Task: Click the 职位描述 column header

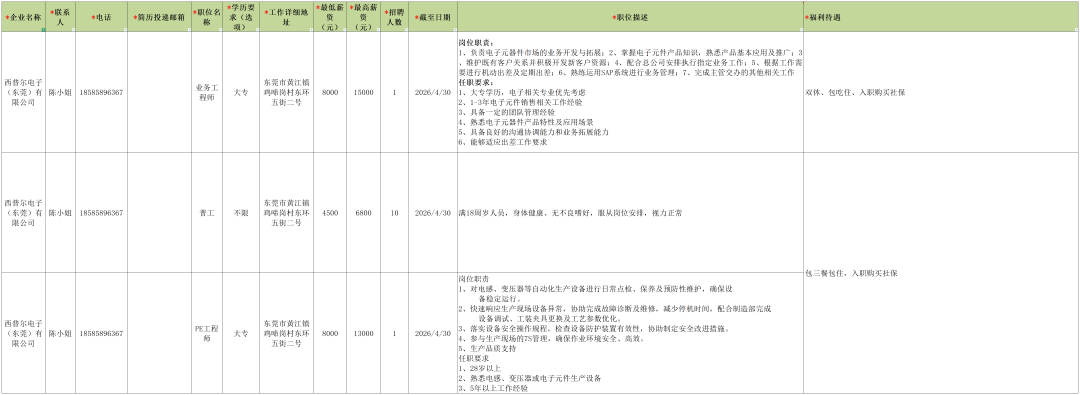Action: click(630, 17)
